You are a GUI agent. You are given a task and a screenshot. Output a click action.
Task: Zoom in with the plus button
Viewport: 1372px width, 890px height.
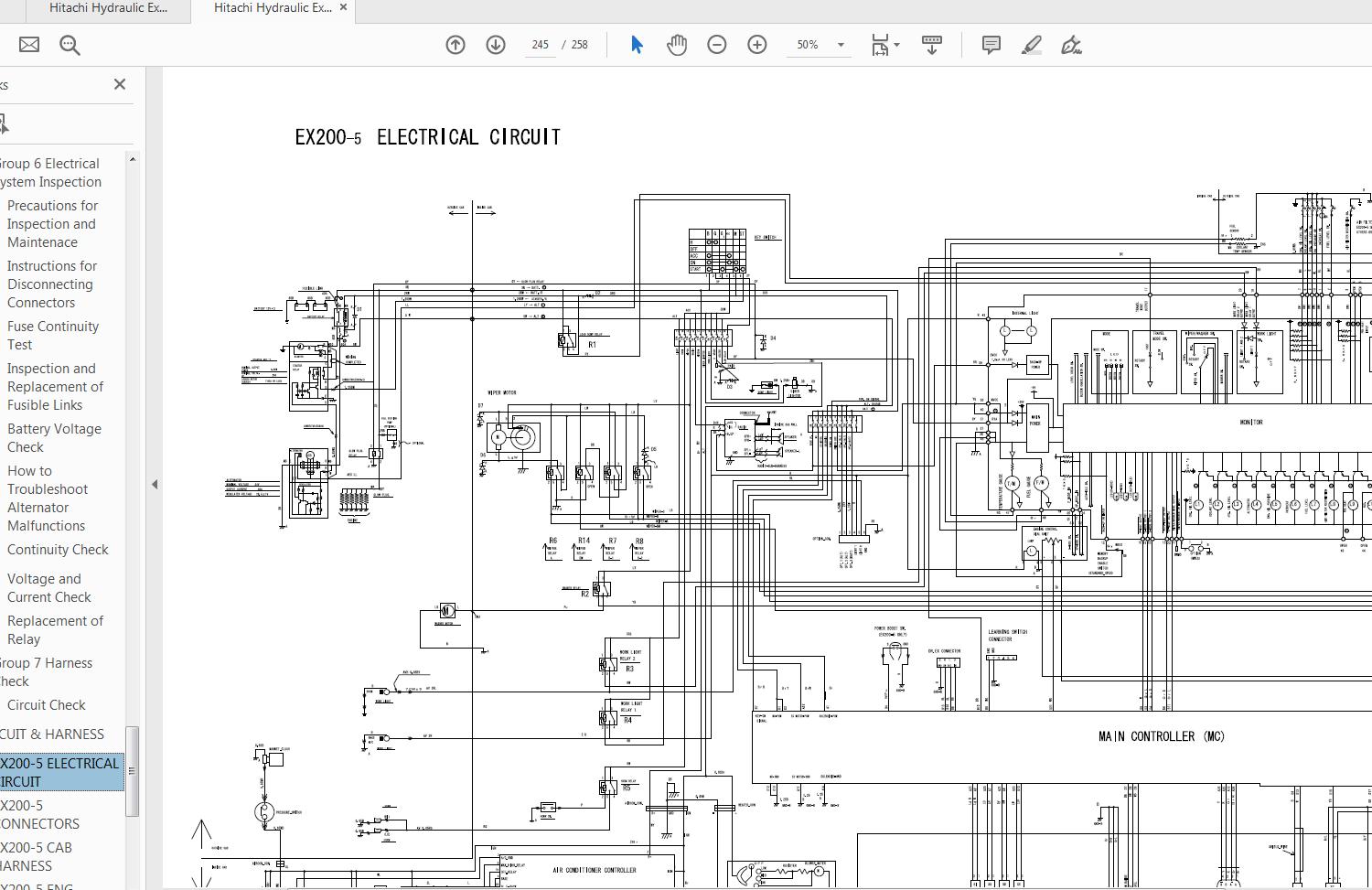pos(757,45)
